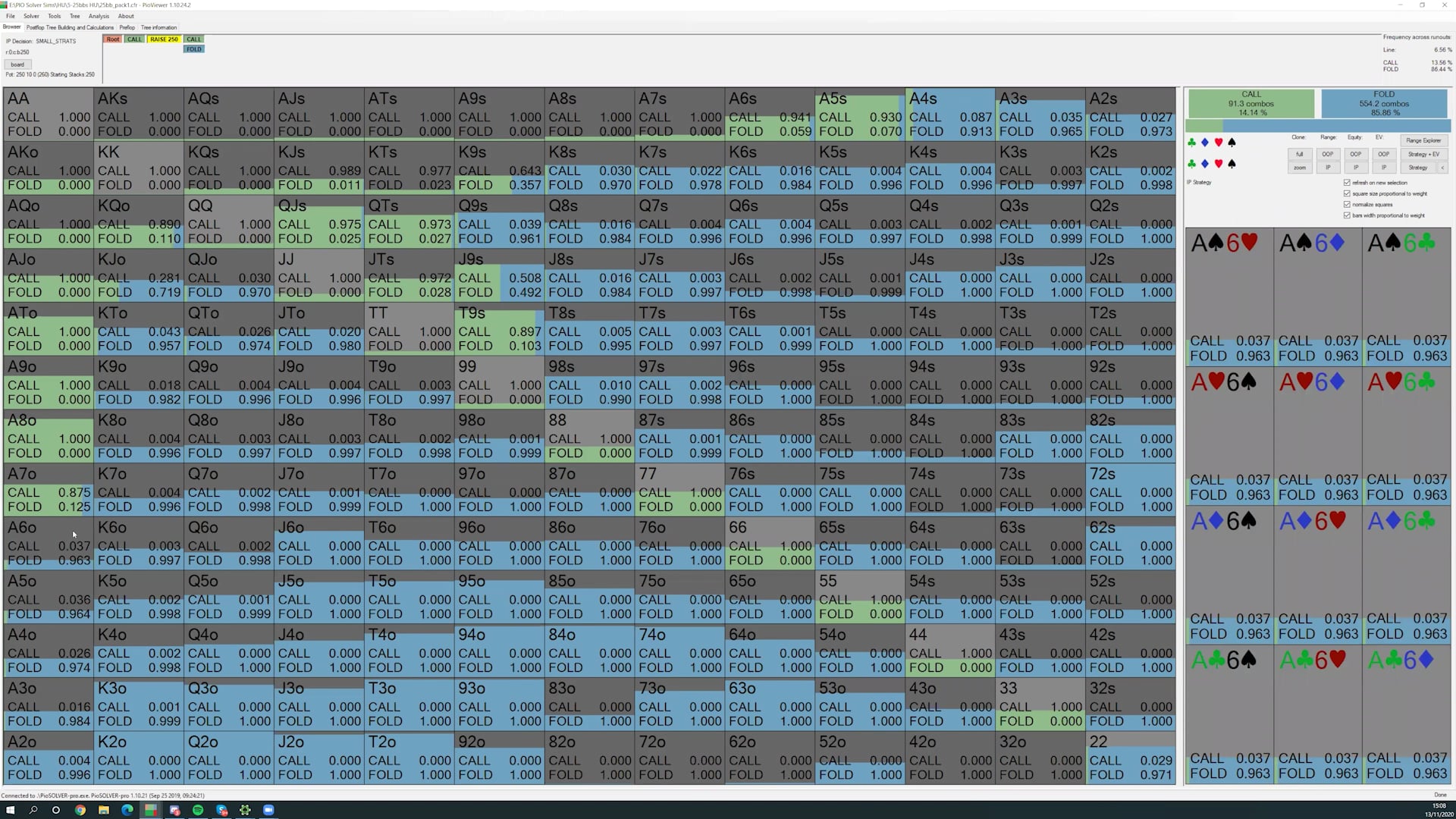Open Google Chrome from the taskbar
1456x819 pixels.
click(80, 810)
